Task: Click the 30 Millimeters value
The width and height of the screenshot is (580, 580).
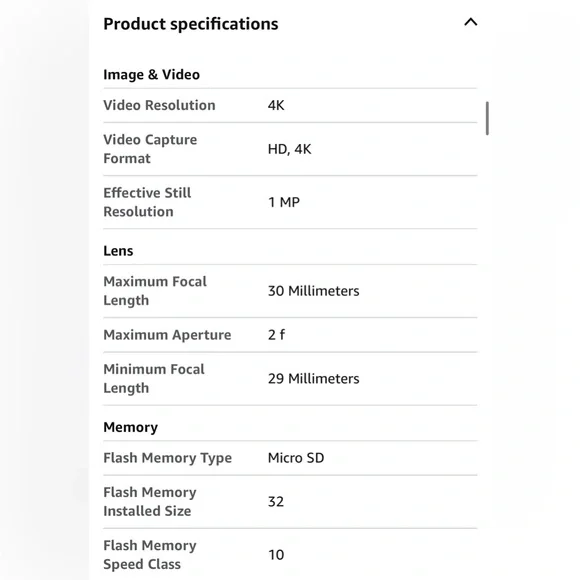Action: 313,291
